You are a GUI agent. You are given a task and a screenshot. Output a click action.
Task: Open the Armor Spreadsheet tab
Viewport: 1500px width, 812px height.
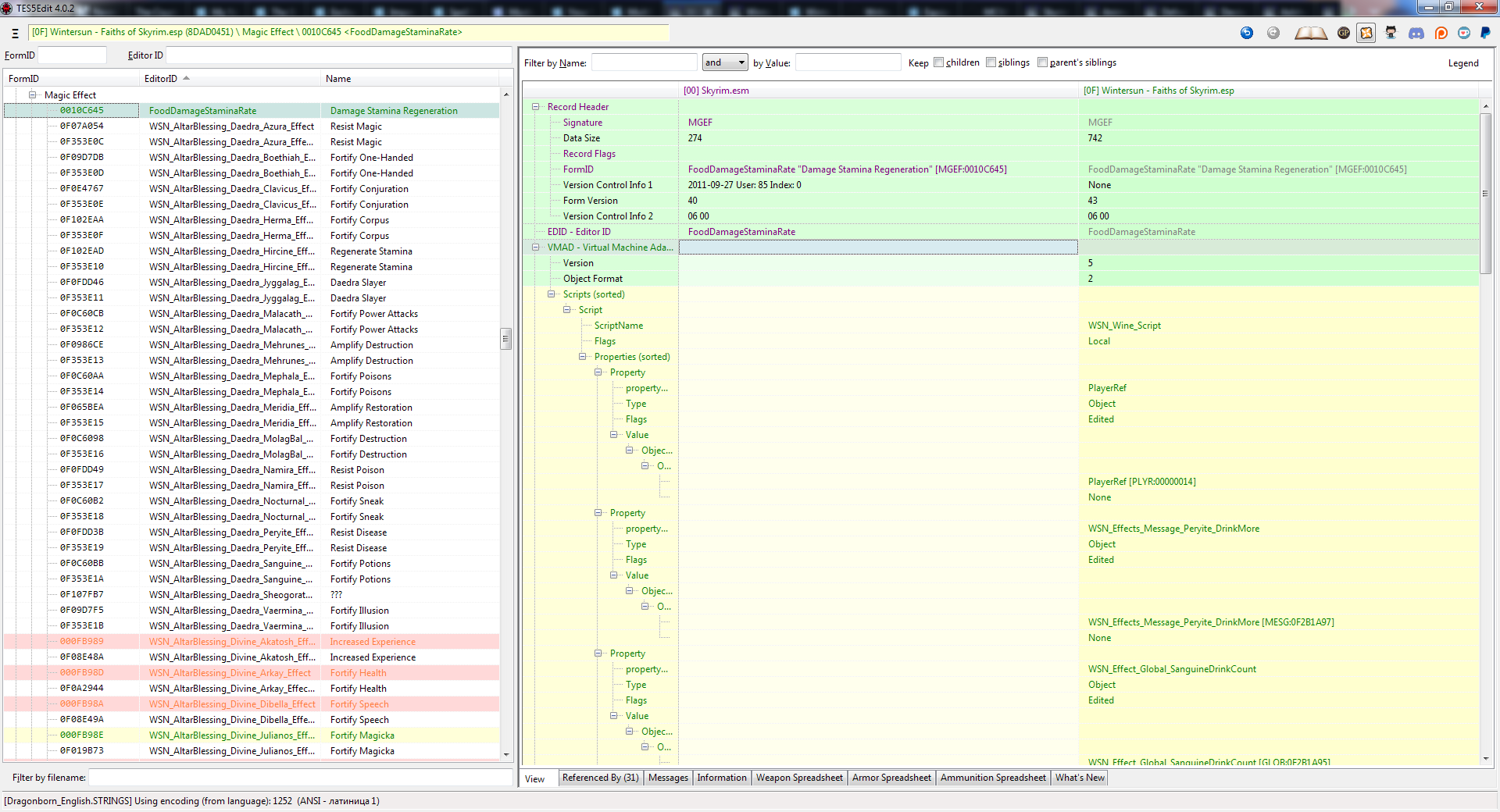[891, 778]
